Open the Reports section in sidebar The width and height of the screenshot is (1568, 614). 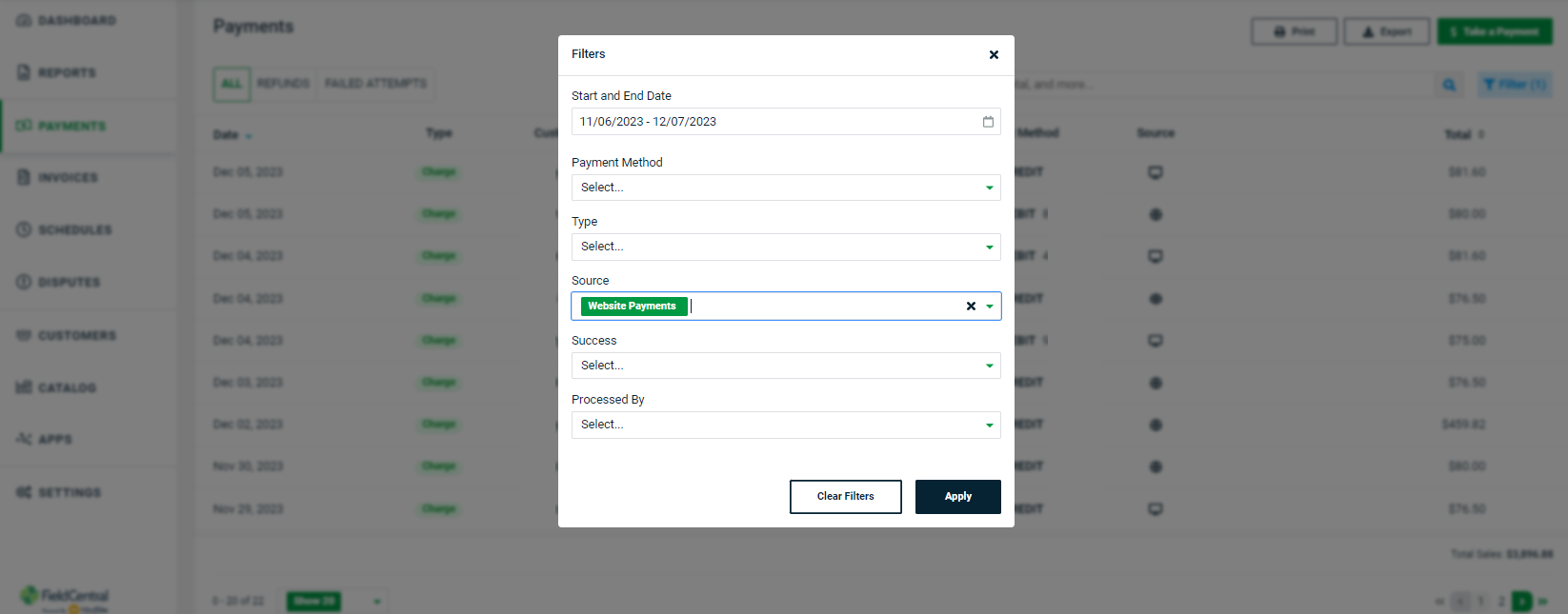(x=67, y=72)
